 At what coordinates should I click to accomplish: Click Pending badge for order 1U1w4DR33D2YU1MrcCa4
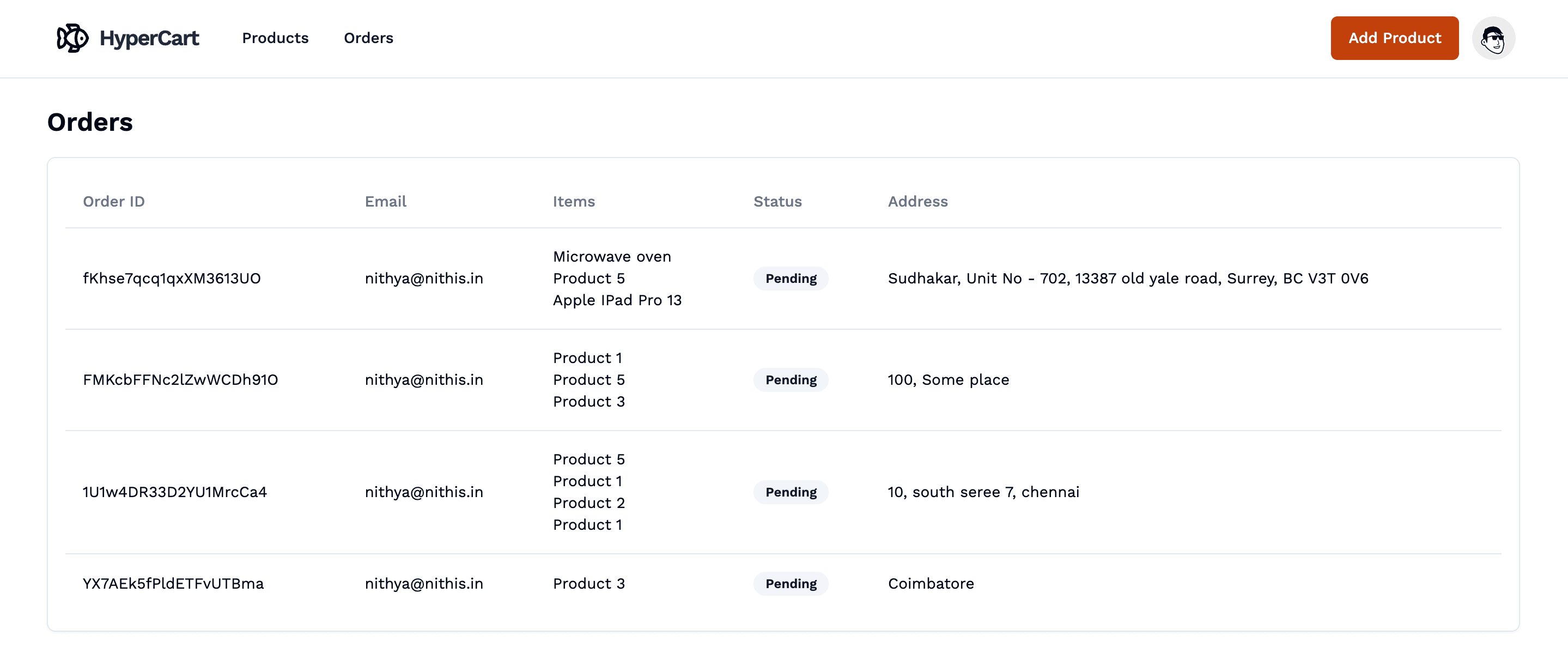pos(790,492)
